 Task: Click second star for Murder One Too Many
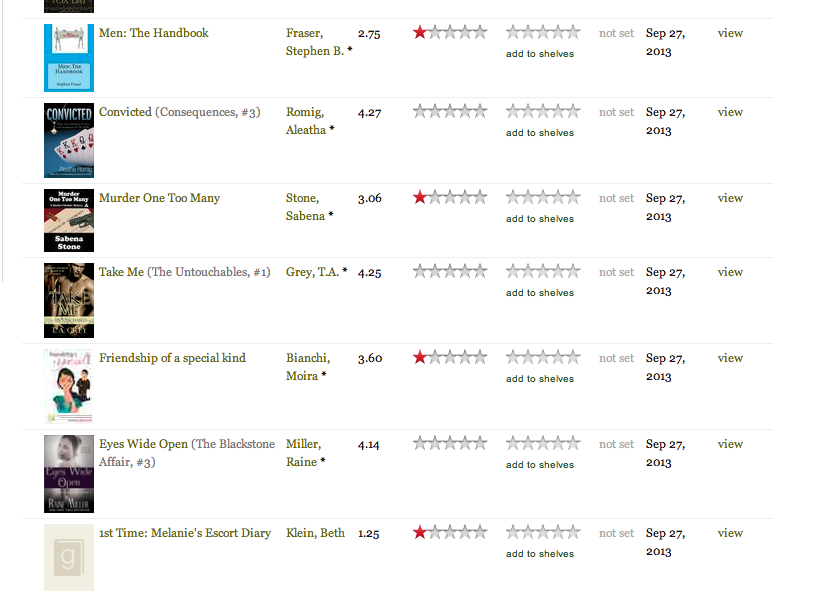pos(435,197)
